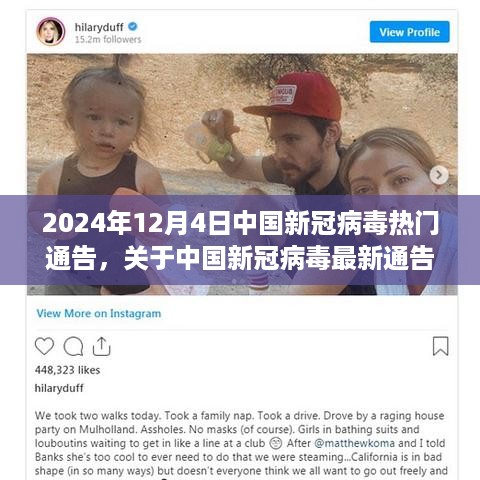Open the comment bubble icon
The width and height of the screenshot is (480, 480).
pyautogui.click(x=73, y=346)
